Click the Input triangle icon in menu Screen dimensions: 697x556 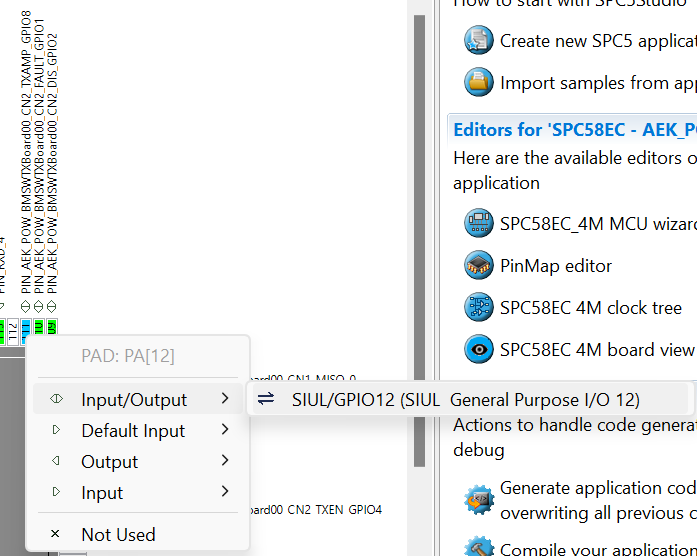[x=56, y=492]
